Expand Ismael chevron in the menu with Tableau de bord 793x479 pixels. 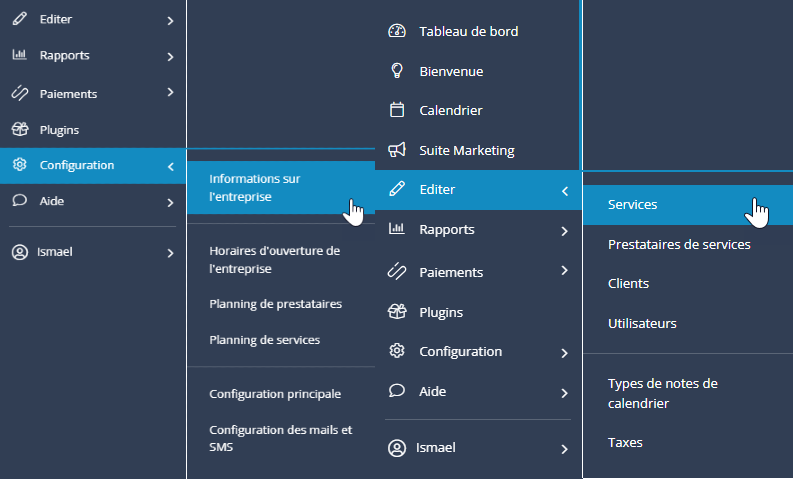pyautogui.click(x=564, y=449)
